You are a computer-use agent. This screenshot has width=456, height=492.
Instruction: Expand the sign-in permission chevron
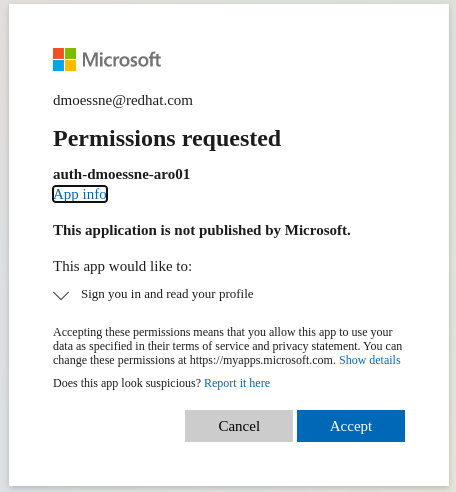tap(61, 295)
